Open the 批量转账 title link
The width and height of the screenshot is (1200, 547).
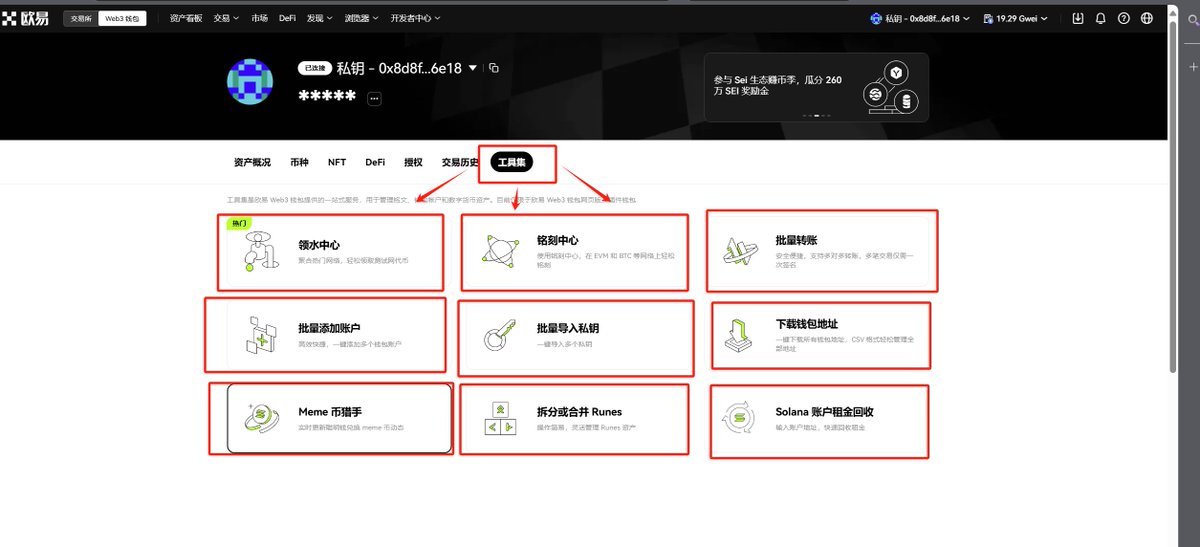coord(796,240)
